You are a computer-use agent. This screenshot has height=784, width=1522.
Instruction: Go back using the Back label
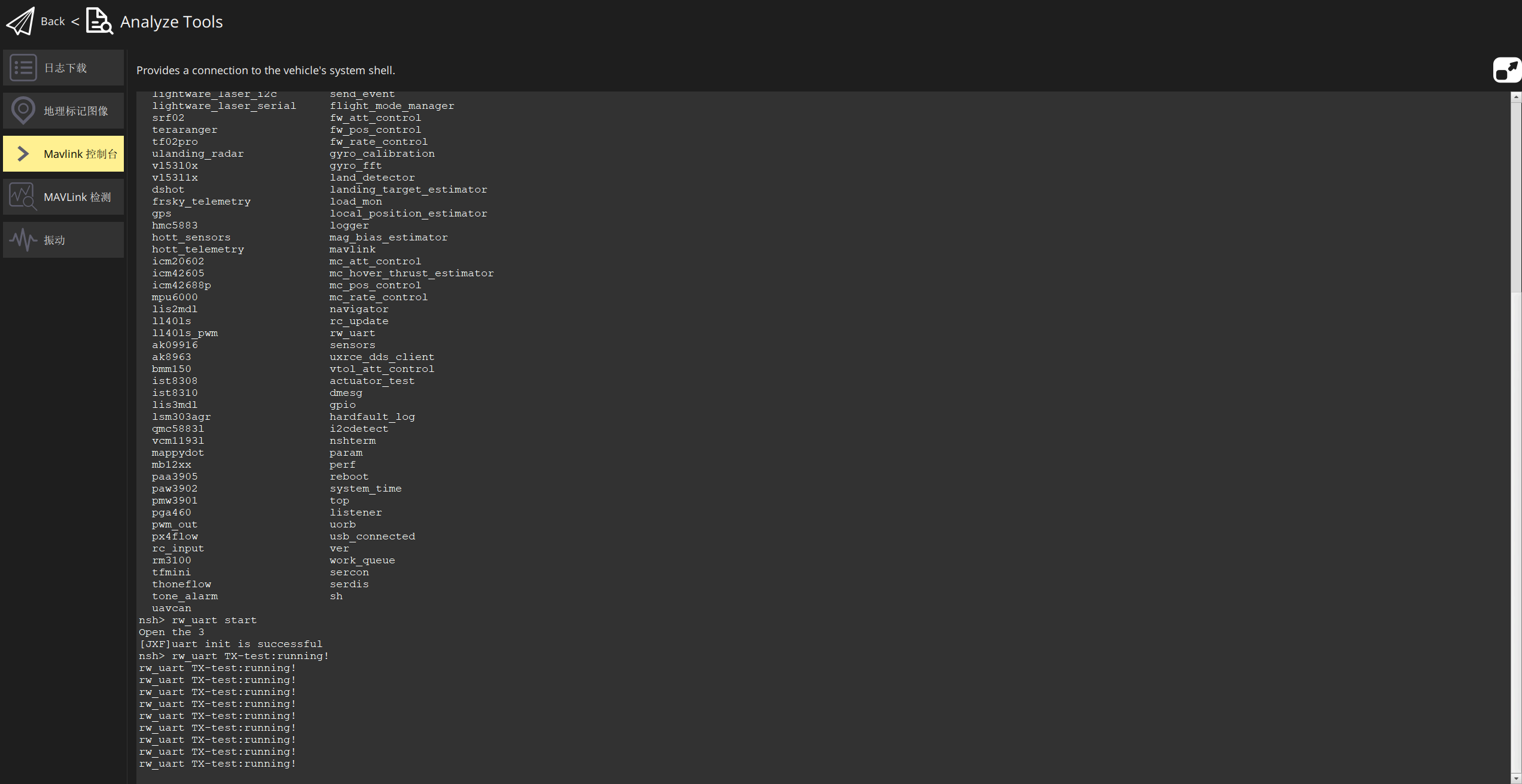coord(53,22)
